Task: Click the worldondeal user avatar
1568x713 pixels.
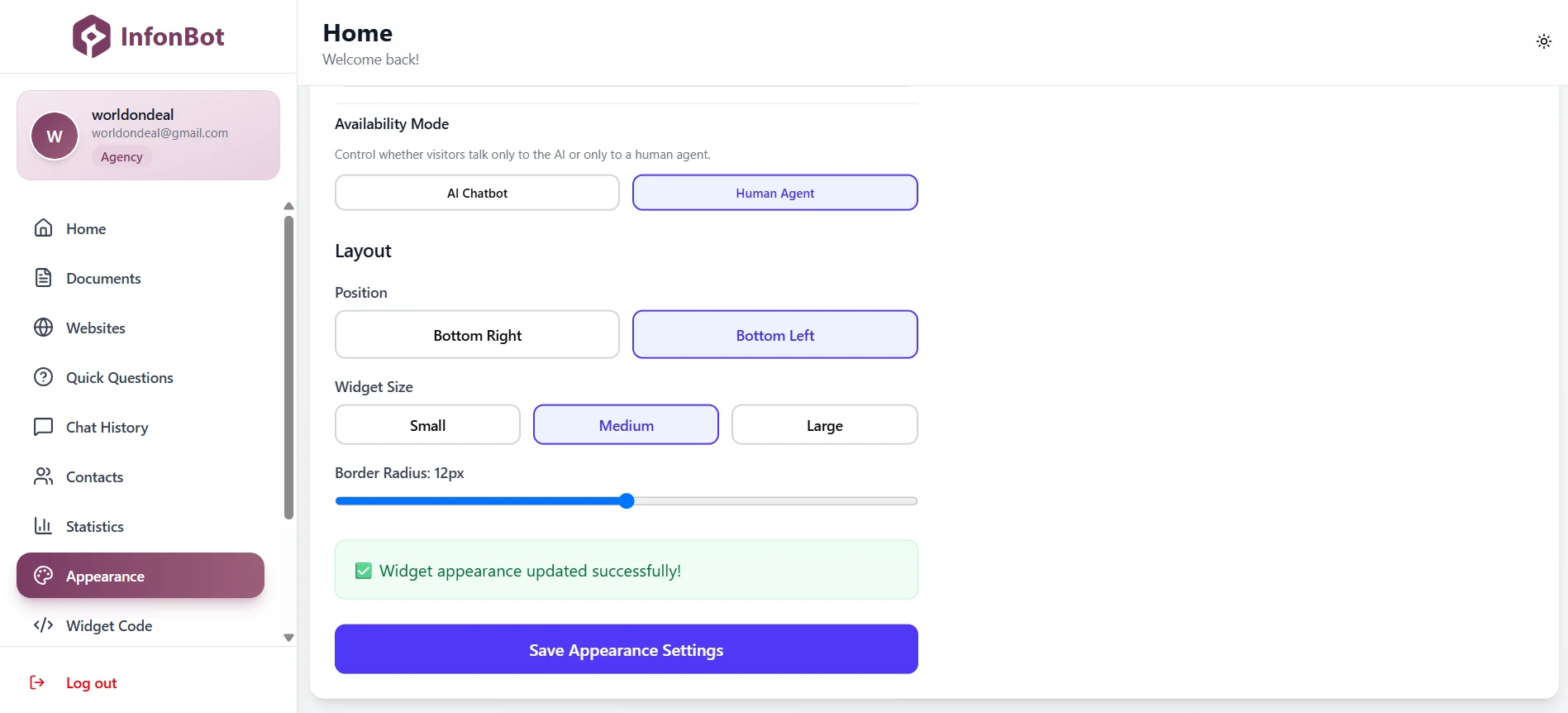Action: tap(55, 136)
